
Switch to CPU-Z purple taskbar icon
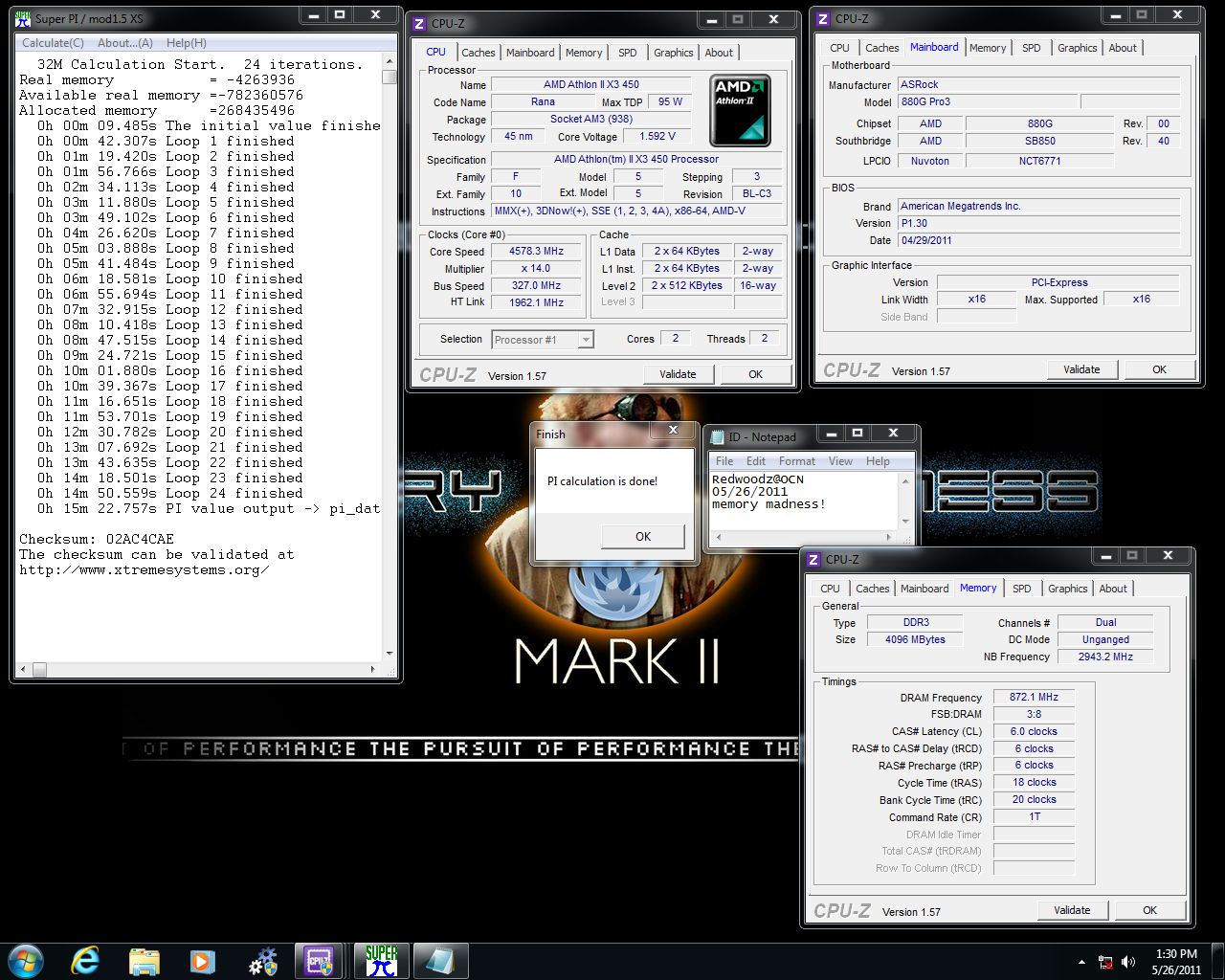pyautogui.click(x=319, y=960)
